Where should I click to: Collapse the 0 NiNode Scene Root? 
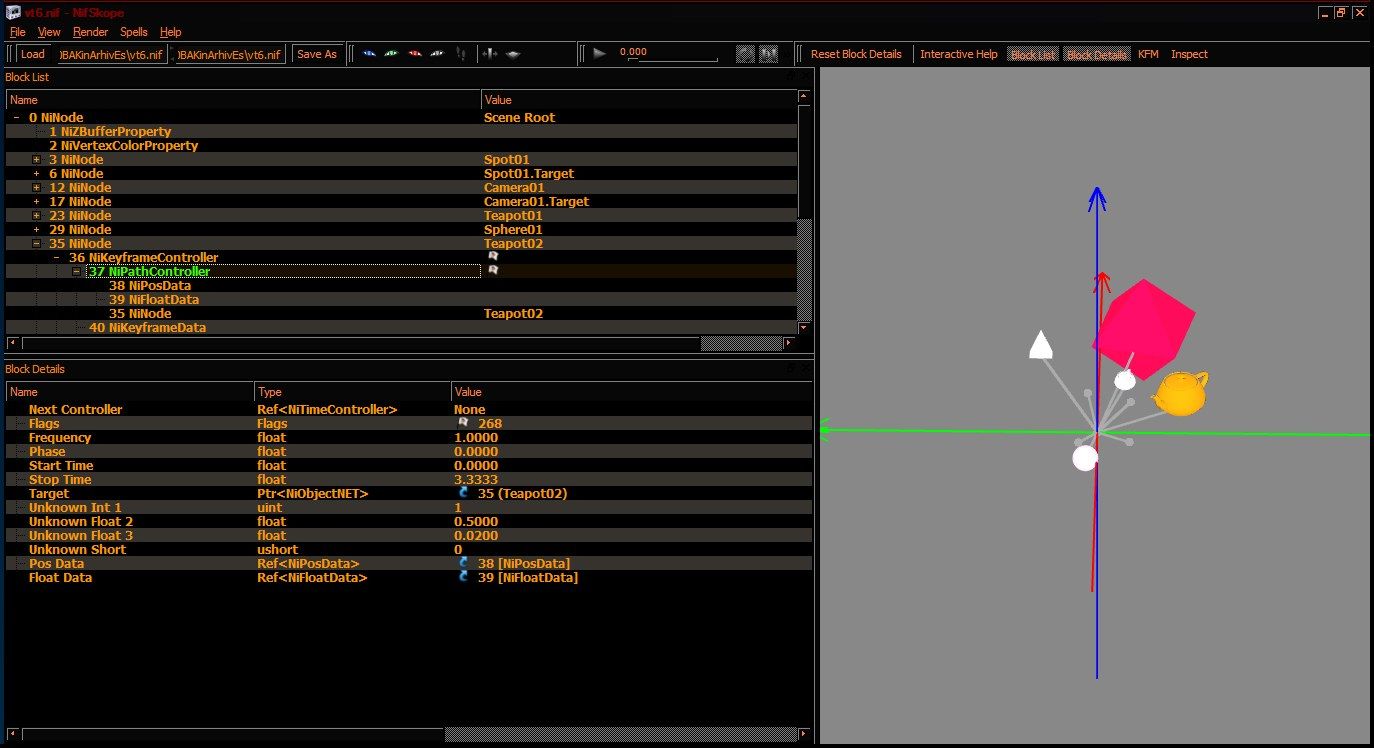[16, 117]
